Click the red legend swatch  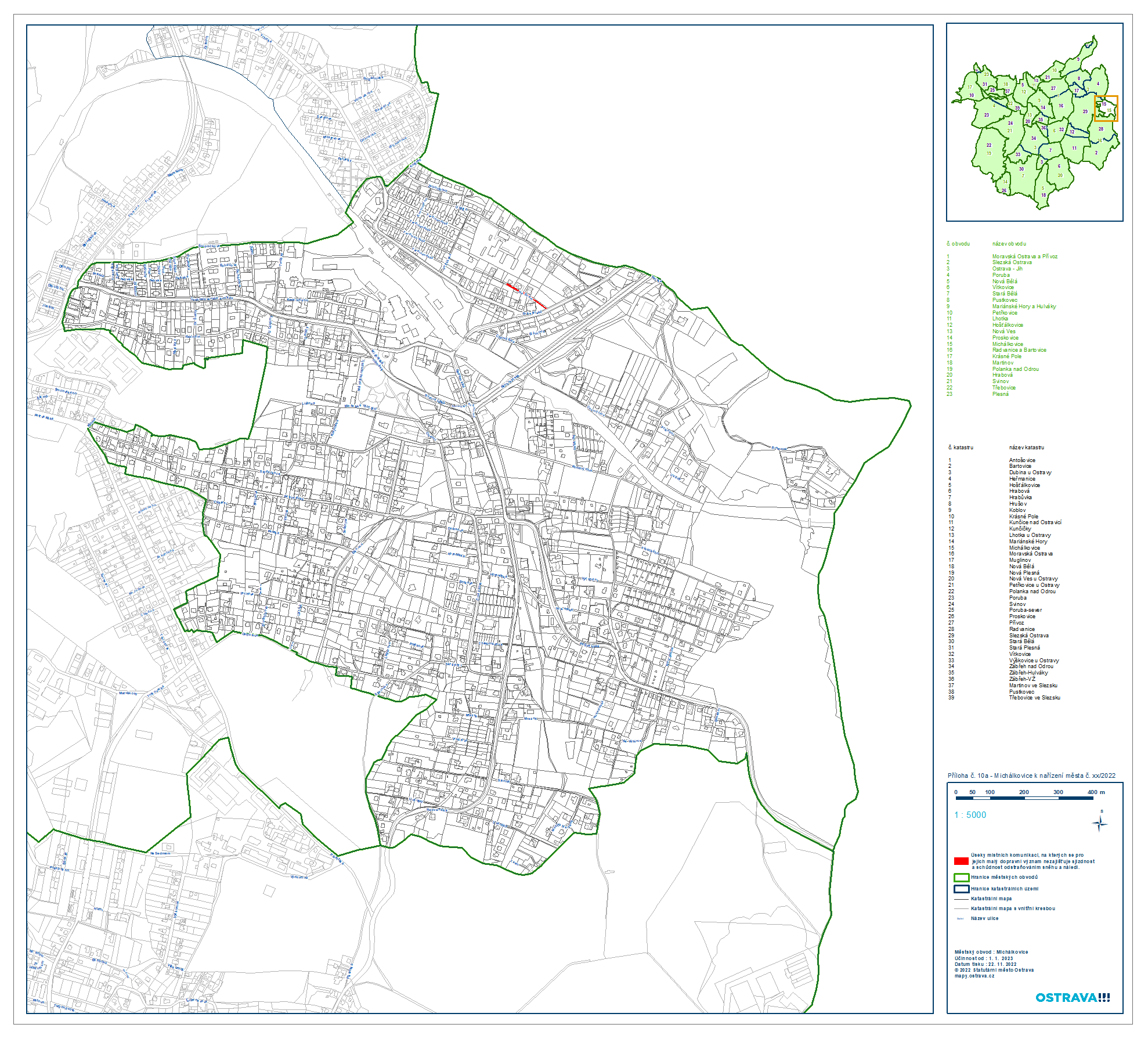[961, 861]
